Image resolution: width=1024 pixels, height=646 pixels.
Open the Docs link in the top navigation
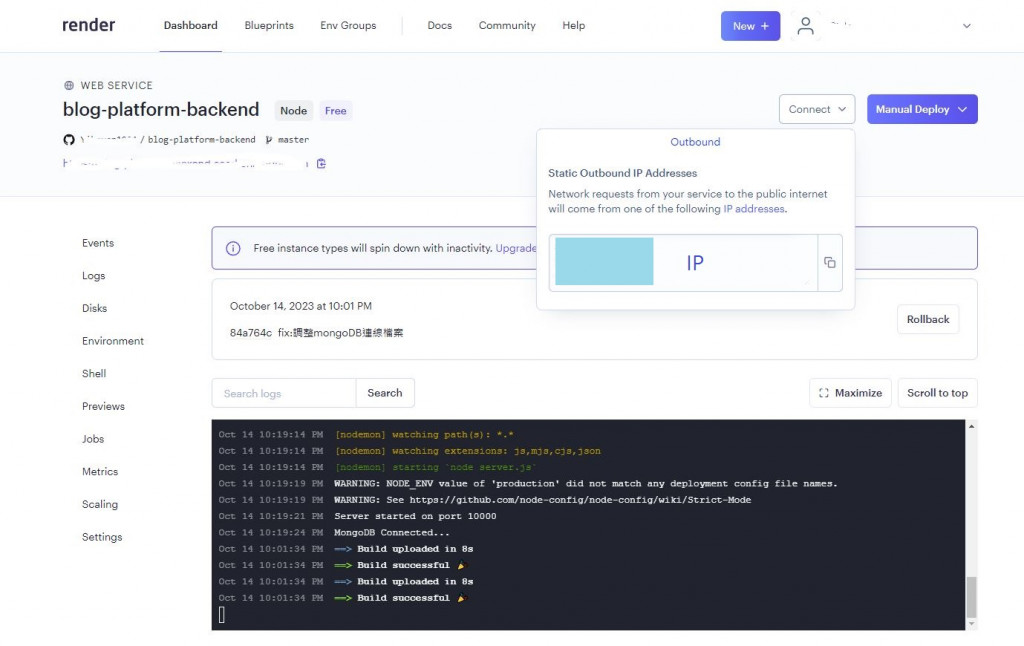point(440,25)
